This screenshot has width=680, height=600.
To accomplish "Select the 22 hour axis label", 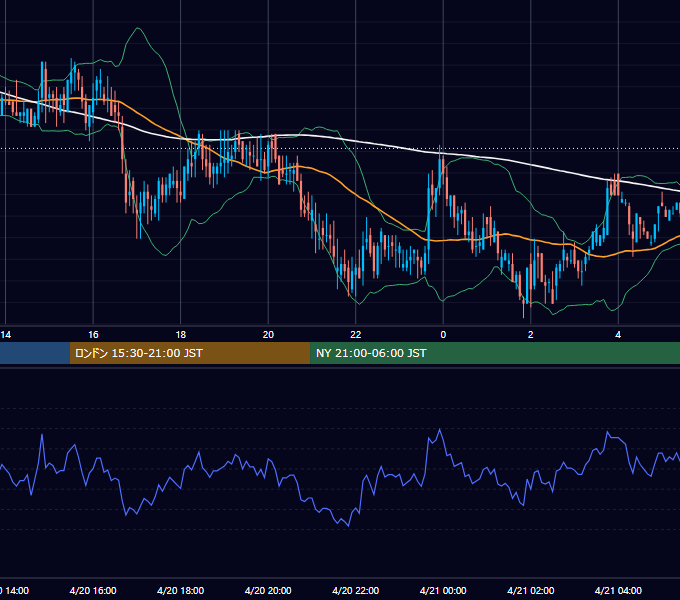I will click(x=356, y=335).
